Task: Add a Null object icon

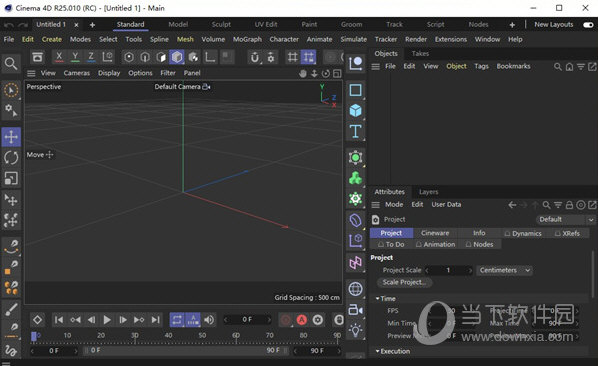Action: 355,63
